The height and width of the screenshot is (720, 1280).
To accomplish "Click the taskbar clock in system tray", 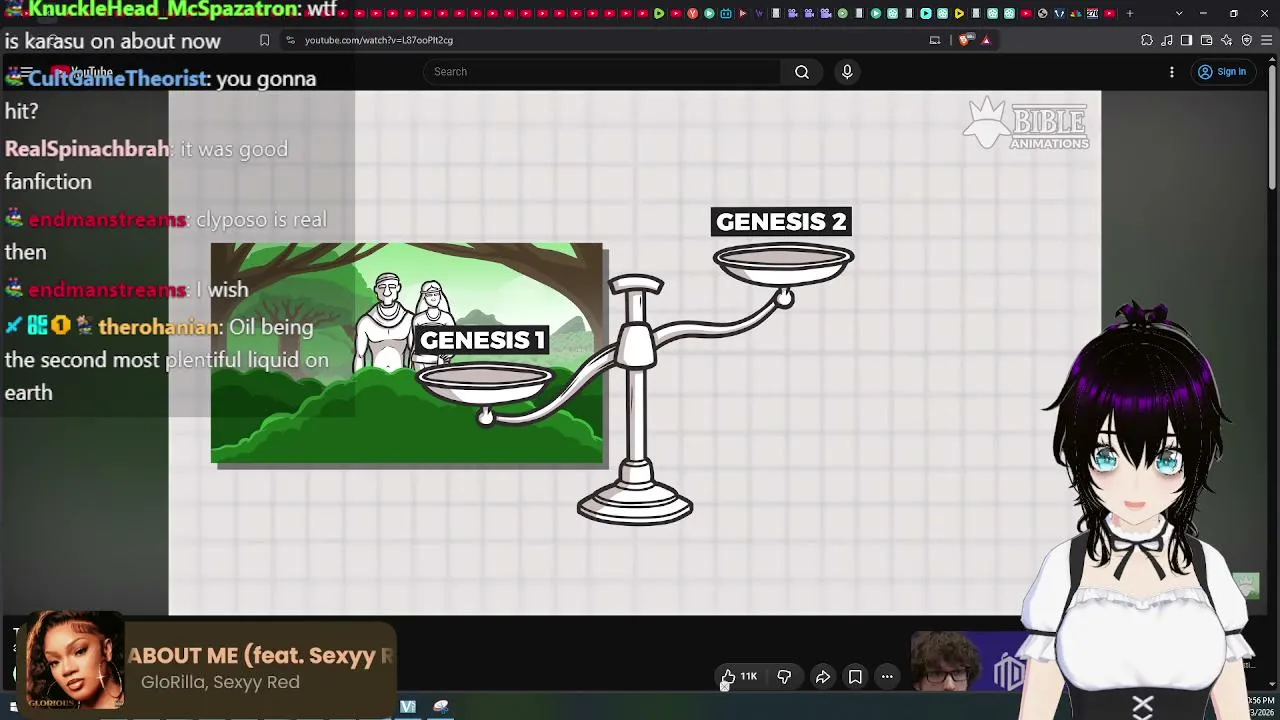I will tap(1262, 705).
